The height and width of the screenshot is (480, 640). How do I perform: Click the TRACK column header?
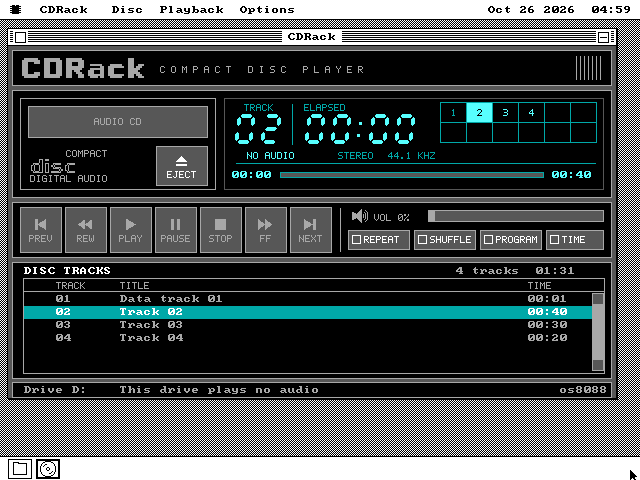point(71,286)
